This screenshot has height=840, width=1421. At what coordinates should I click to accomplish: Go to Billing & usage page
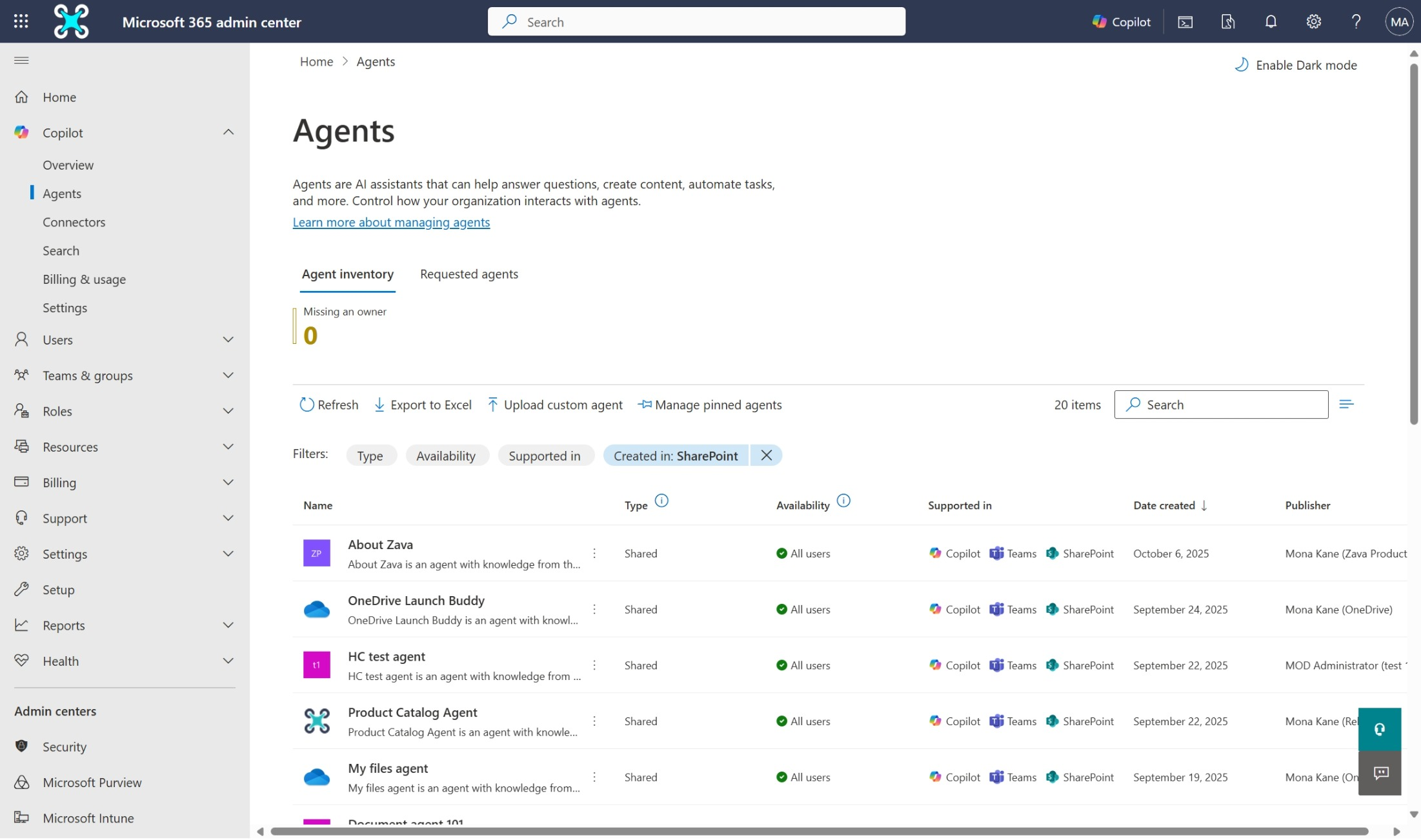84,279
